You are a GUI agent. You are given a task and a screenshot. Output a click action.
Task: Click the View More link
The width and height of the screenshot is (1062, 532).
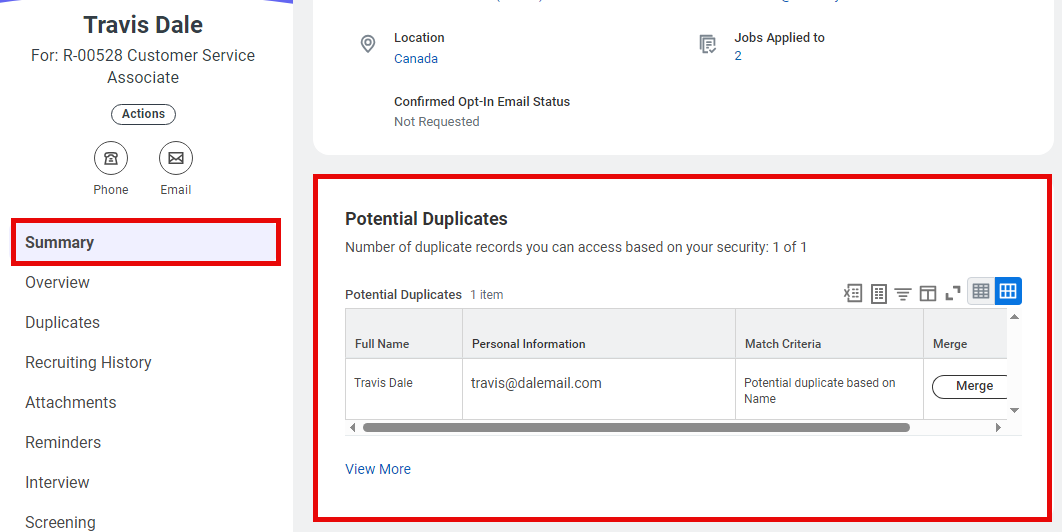click(x=378, y=469)
